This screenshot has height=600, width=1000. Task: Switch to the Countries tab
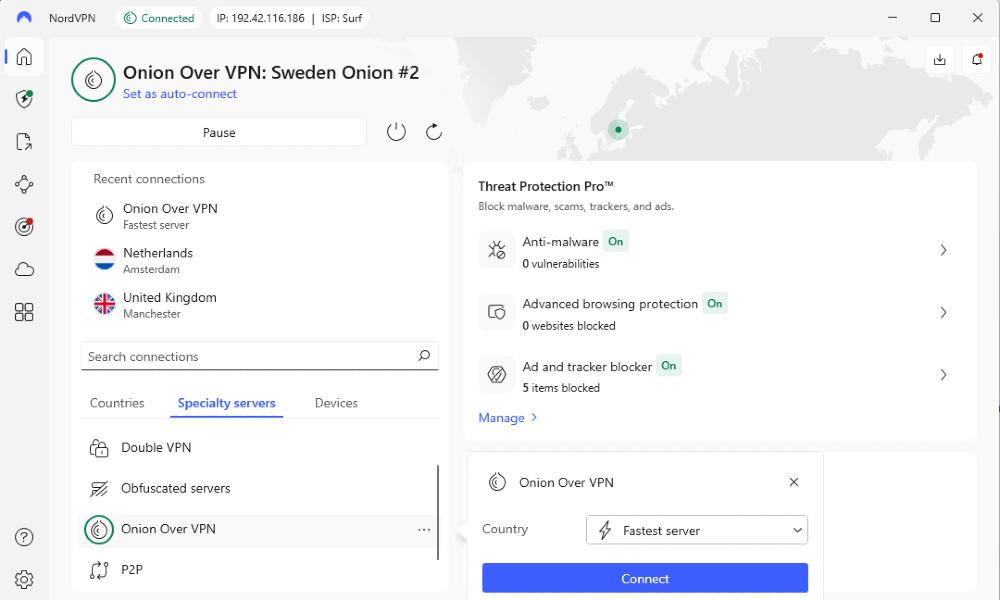116,403
